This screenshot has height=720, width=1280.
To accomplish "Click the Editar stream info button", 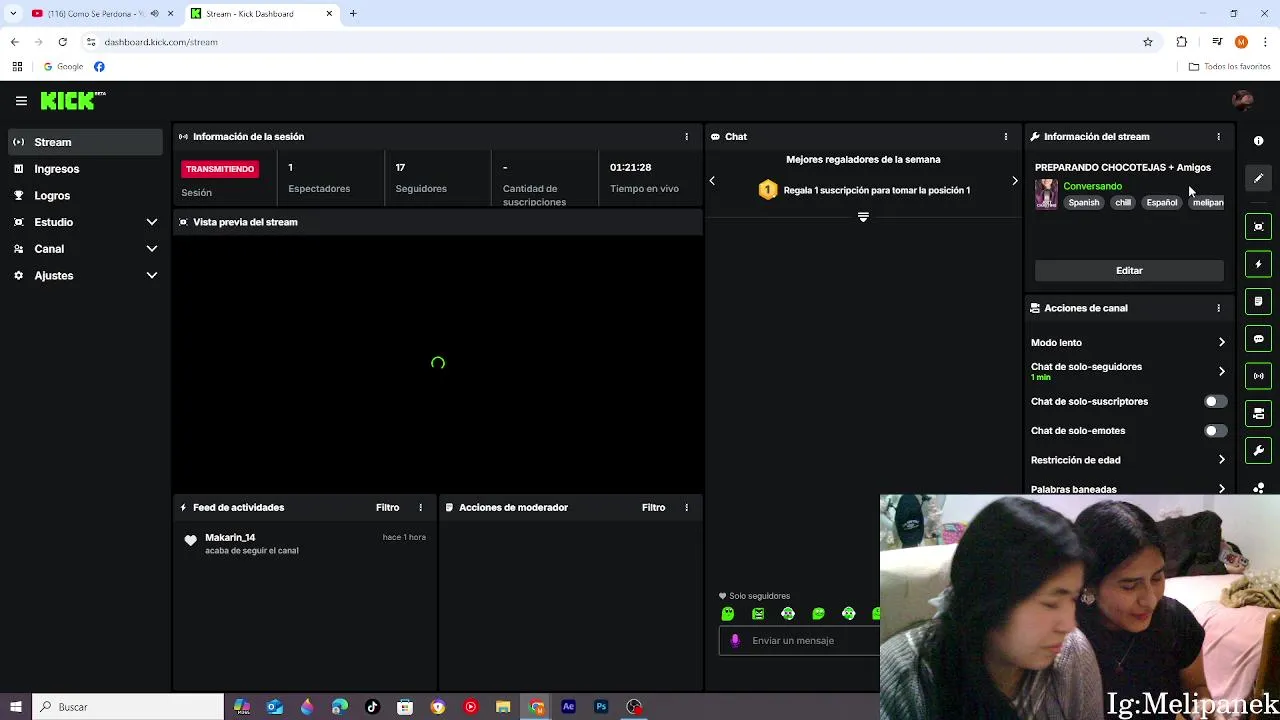I will click(1129, 271).
